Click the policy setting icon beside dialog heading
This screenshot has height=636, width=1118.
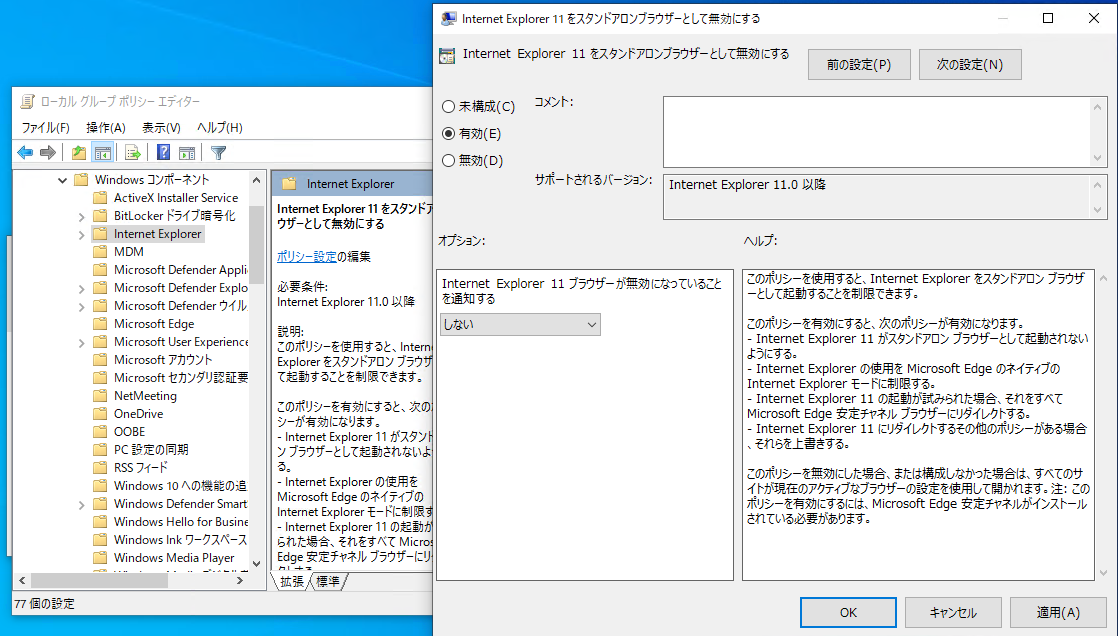(447, 56)
